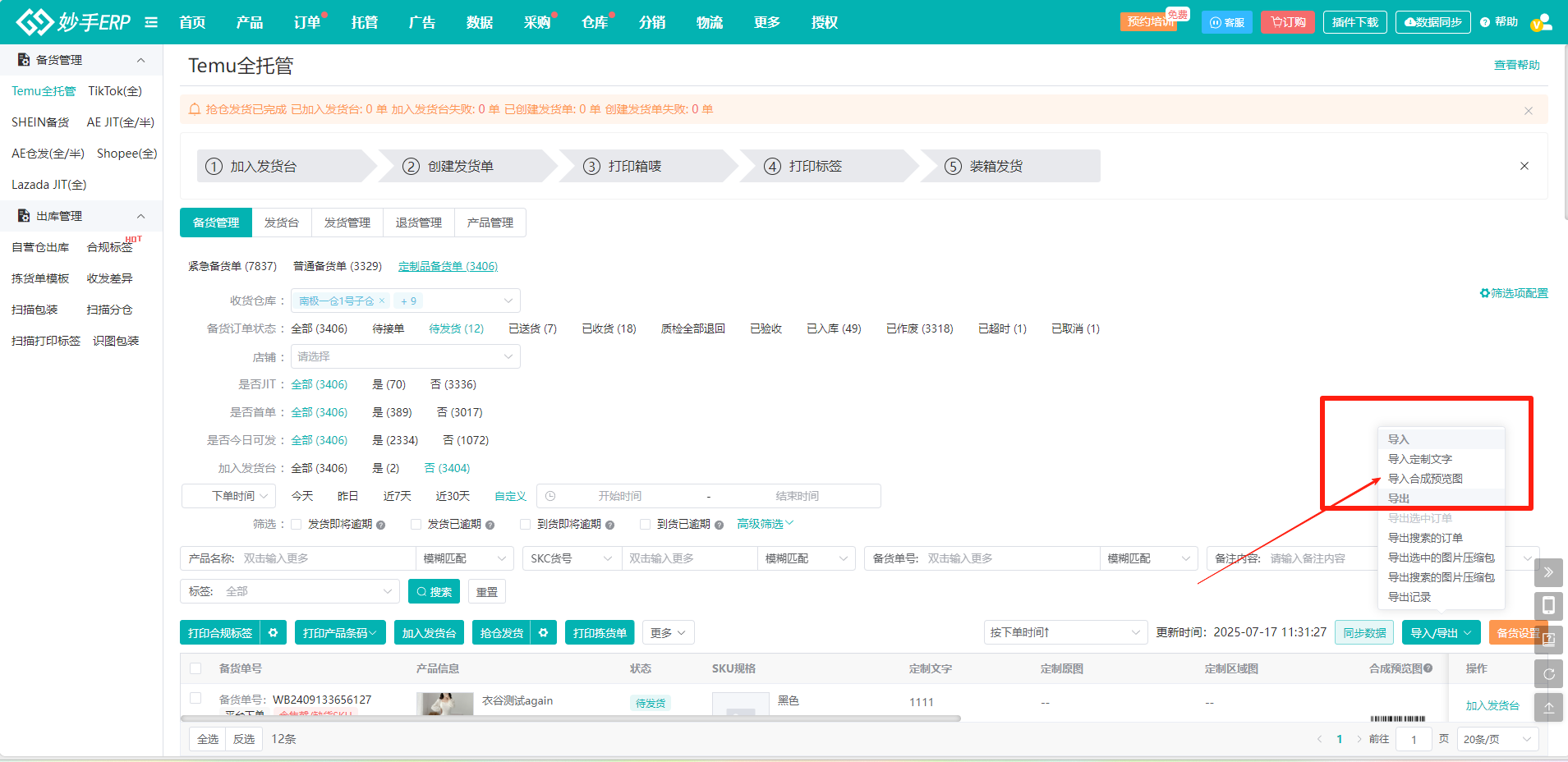Switch to the 发货管理 tab

[347, 223]
